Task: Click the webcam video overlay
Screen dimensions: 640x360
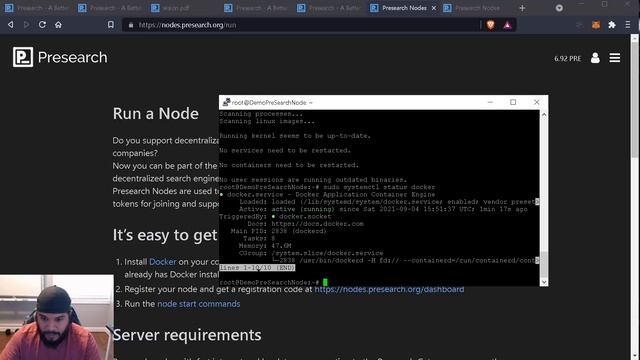Action: pyautogui.click(x=57, y=317)
